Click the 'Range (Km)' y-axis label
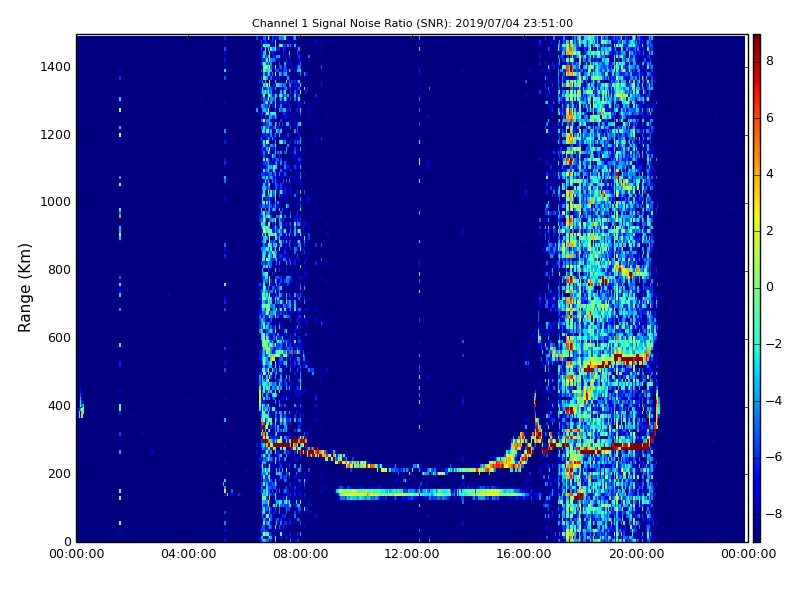Viewport: 800px width, 600px height. [x=24, y=288]
